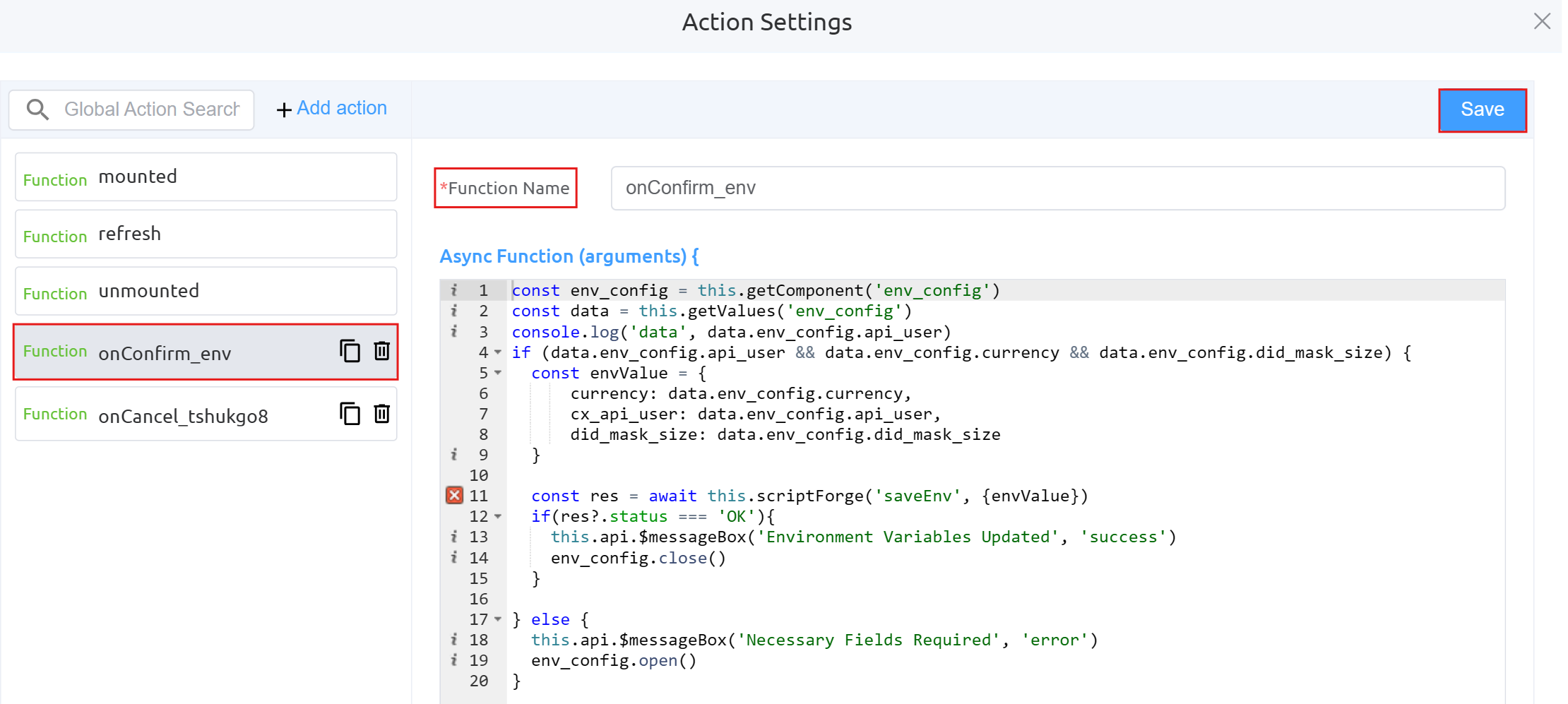Click the info marker on line 18

454,640
